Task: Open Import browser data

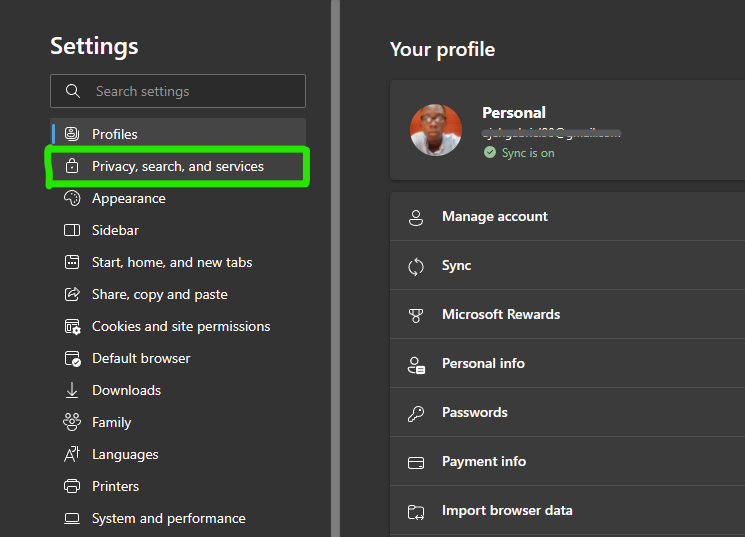Action: click(x=507, y=511)
